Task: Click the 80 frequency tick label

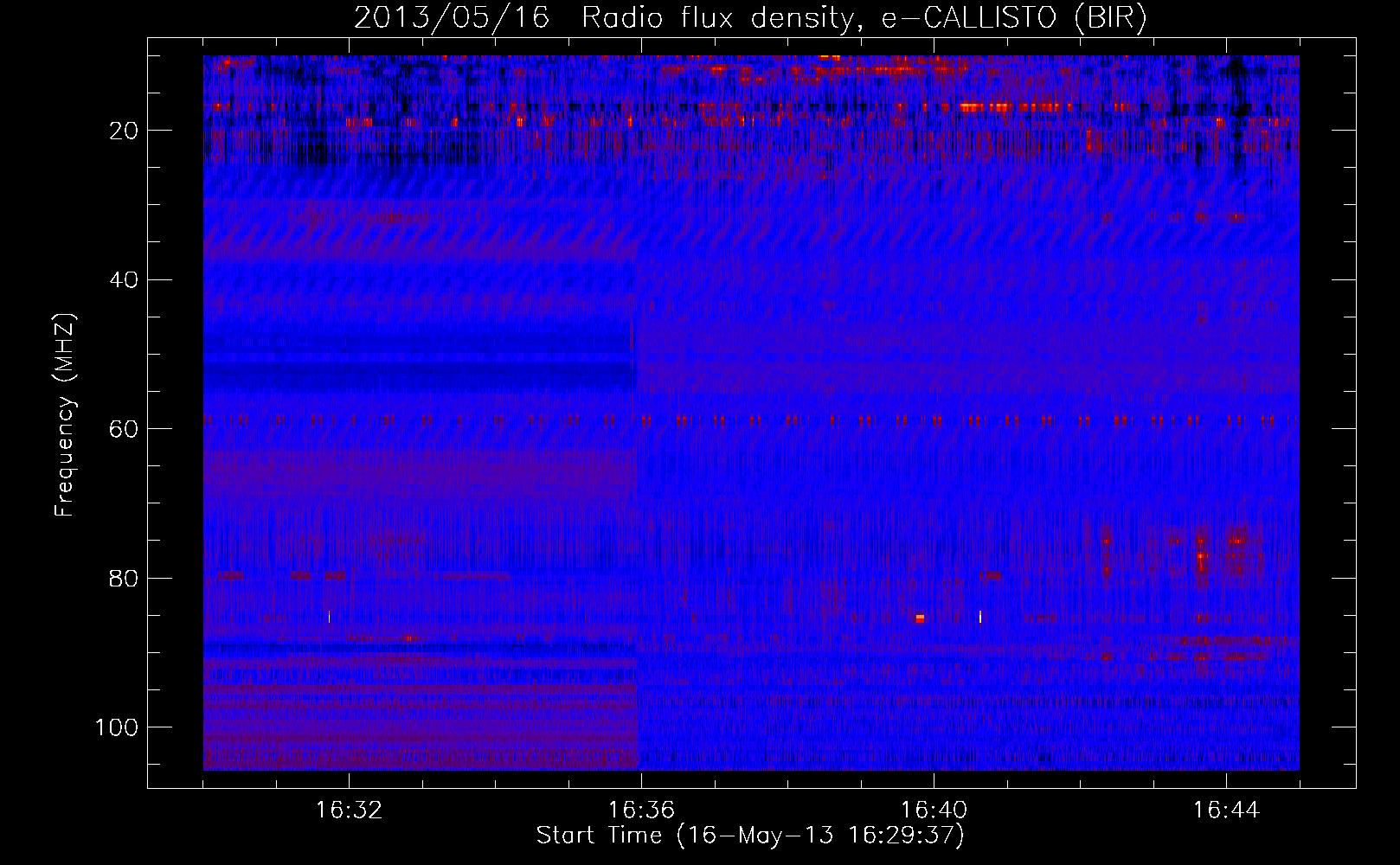Action: [125, 578]
